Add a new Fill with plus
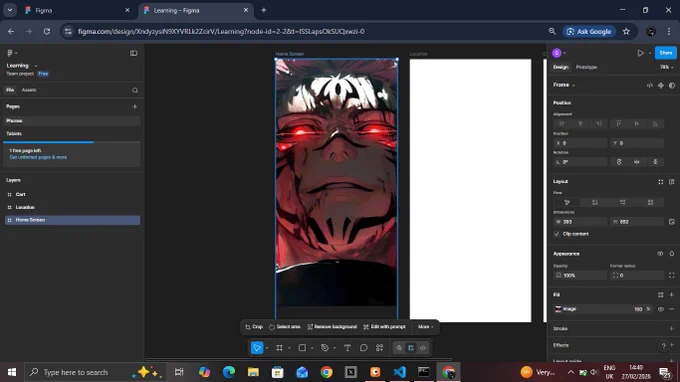The height and width of the screenshot is (382, 680). (671, 295)
